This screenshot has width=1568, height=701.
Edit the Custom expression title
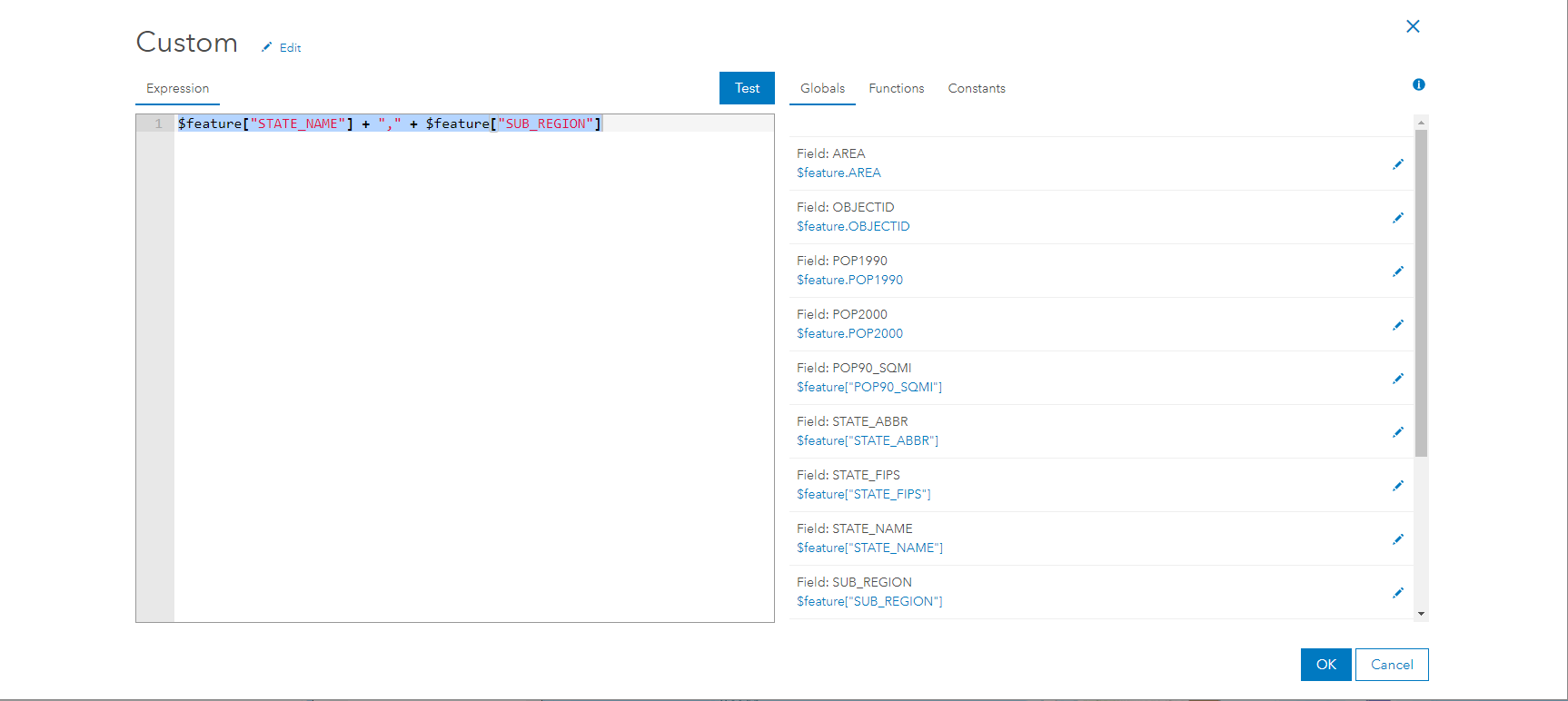(282, 47)
